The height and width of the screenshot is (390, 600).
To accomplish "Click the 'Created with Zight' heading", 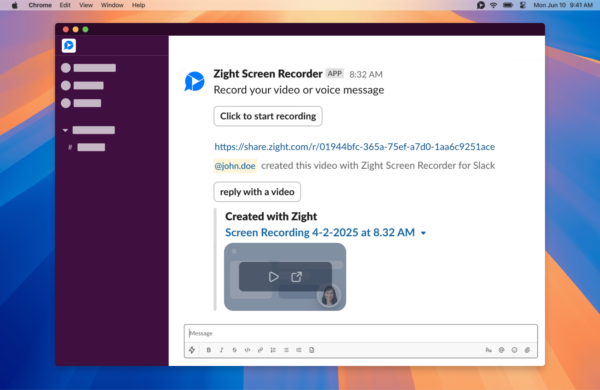I will 271,216.
